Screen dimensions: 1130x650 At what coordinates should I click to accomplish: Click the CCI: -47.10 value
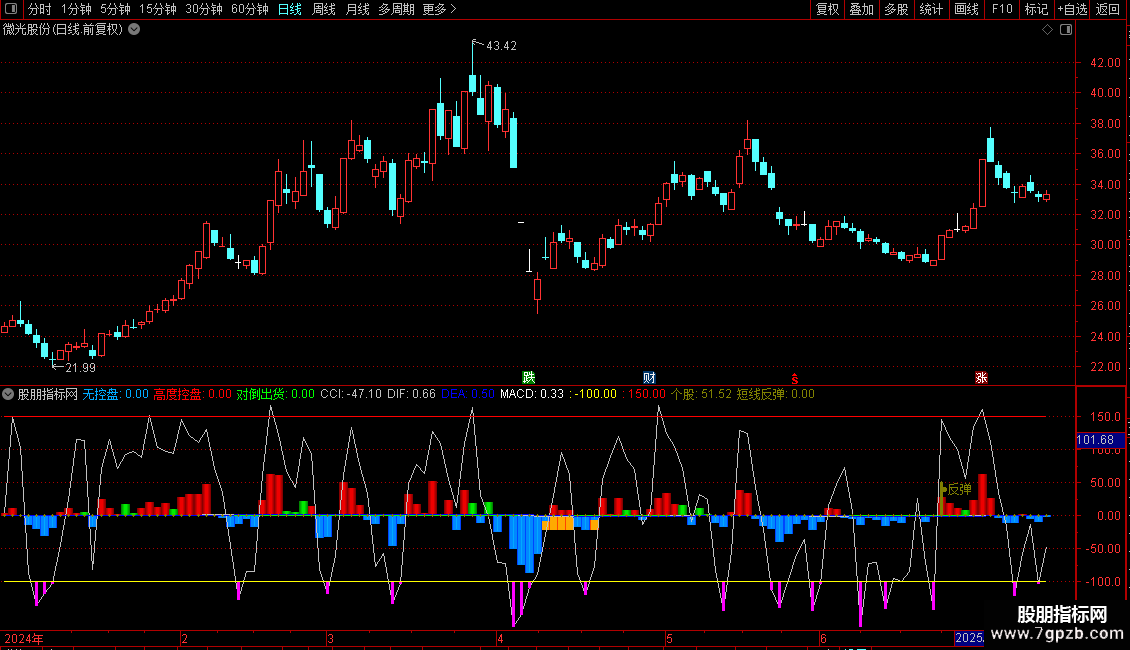tap(351, 394)
